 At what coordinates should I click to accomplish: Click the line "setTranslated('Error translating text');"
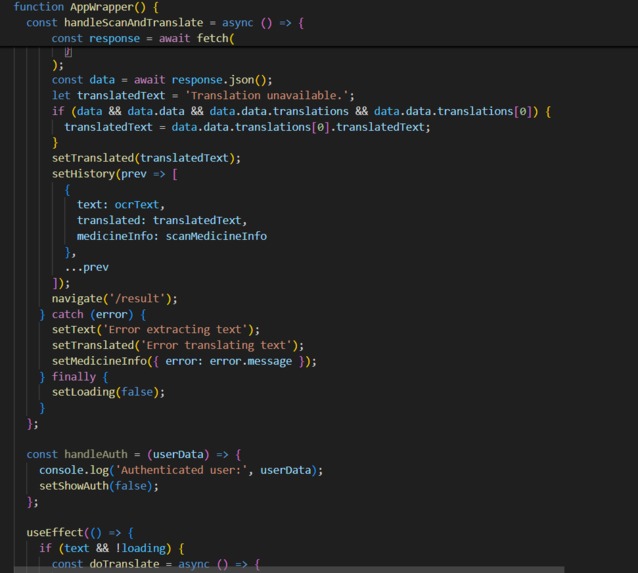coord(178,346)
